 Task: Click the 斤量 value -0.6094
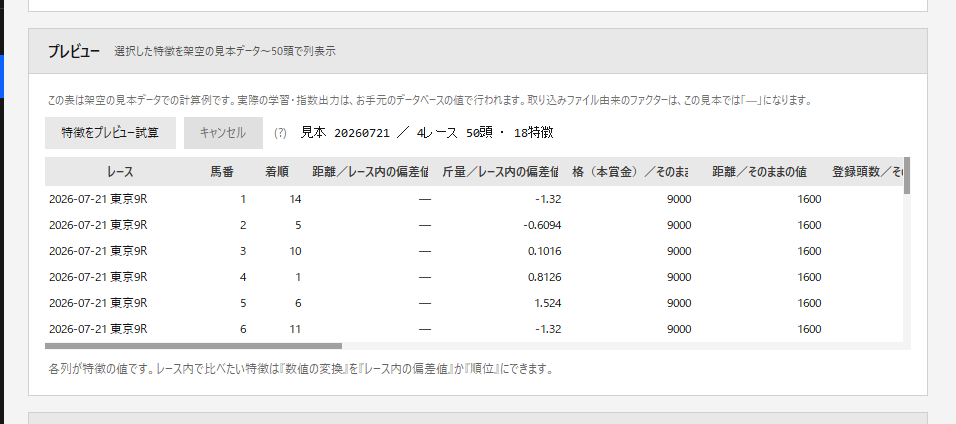(542, 225)
